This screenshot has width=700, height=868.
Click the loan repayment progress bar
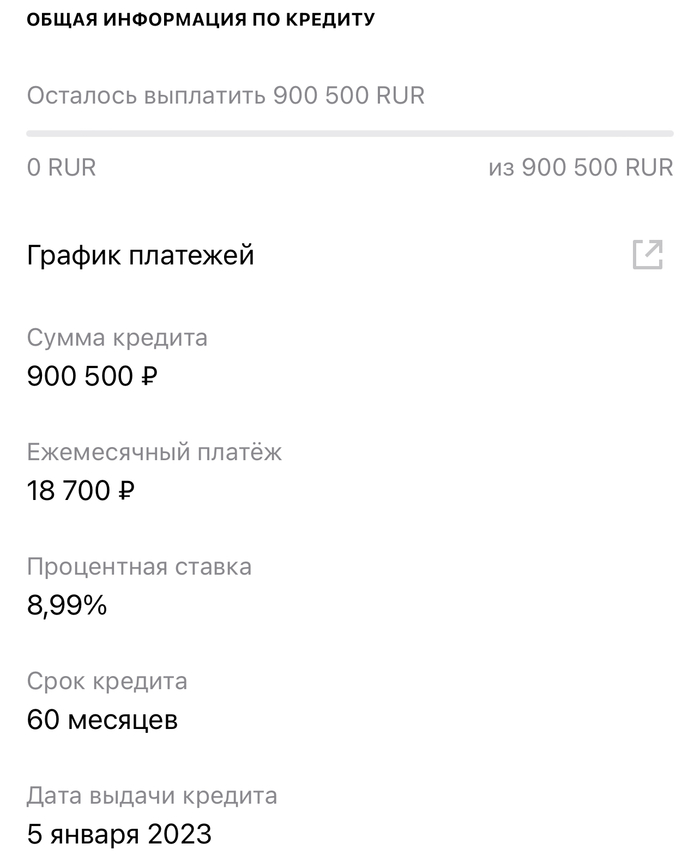pos(350,132)
